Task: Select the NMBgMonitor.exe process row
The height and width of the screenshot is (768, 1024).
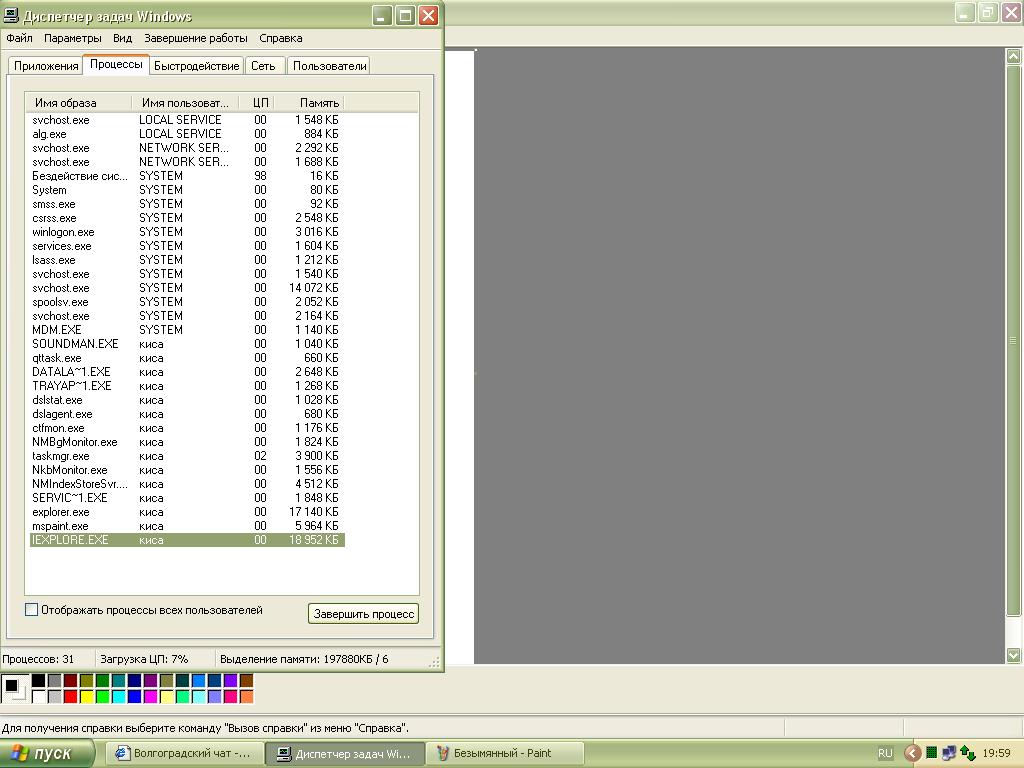Action: (187, 442)
